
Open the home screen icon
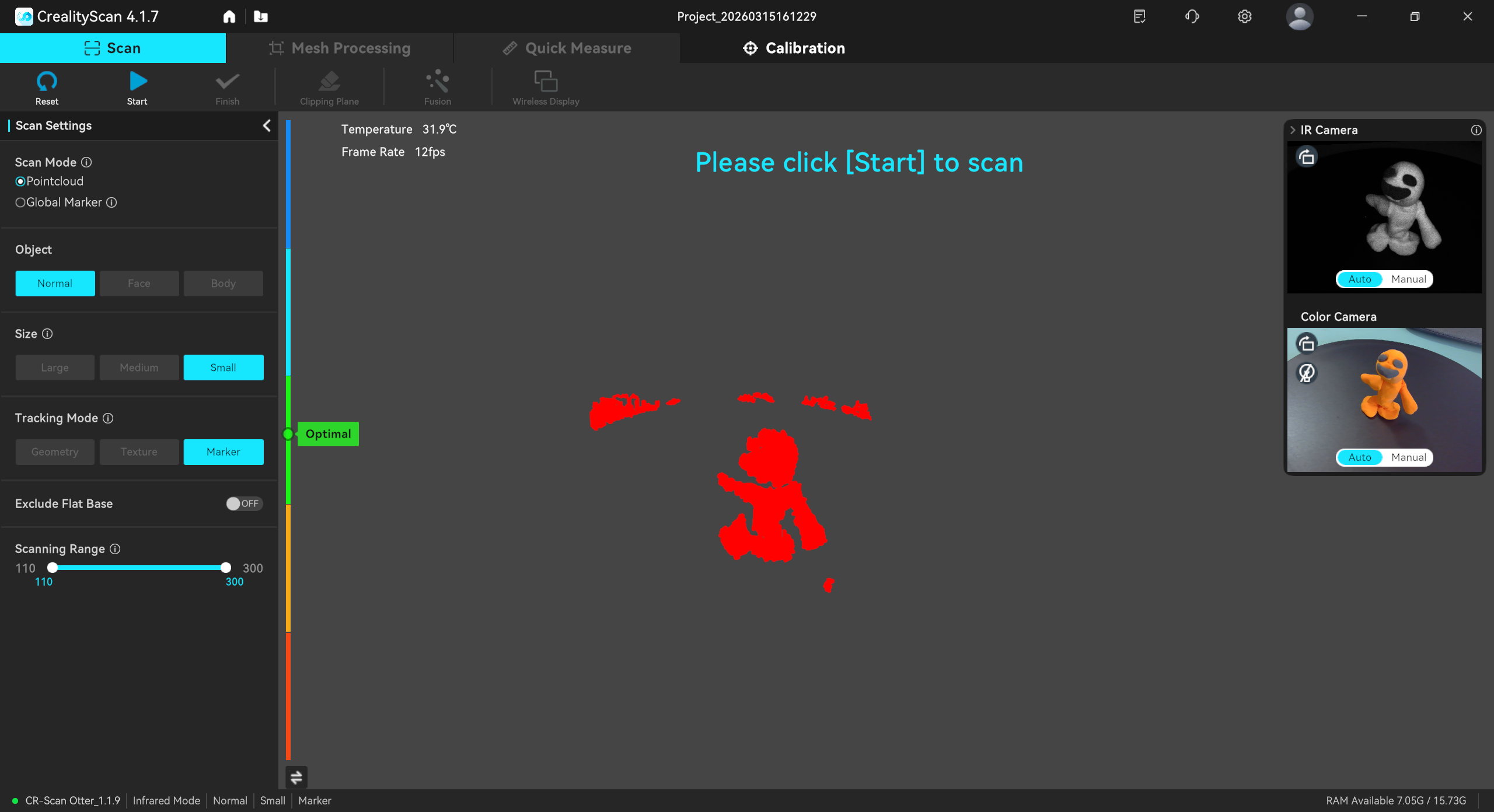[229, 16]
